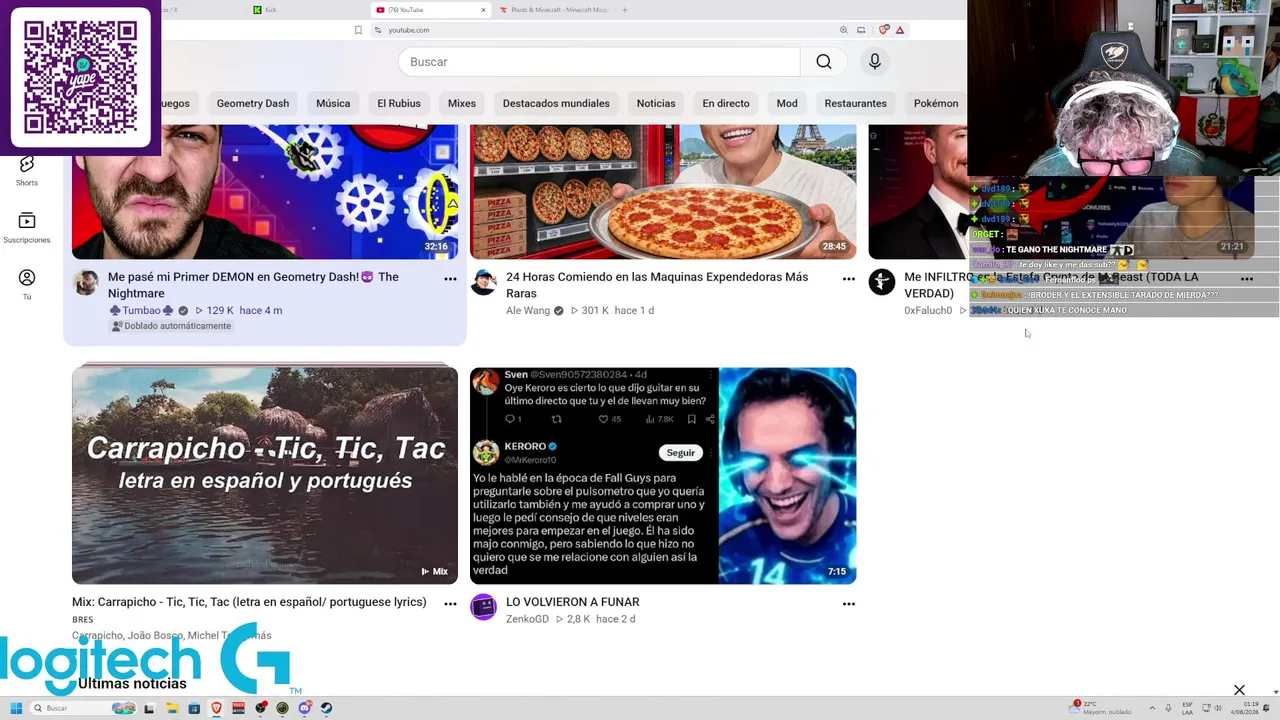Open the KERORO tweet video thumbnail

(x=663, y=476)
